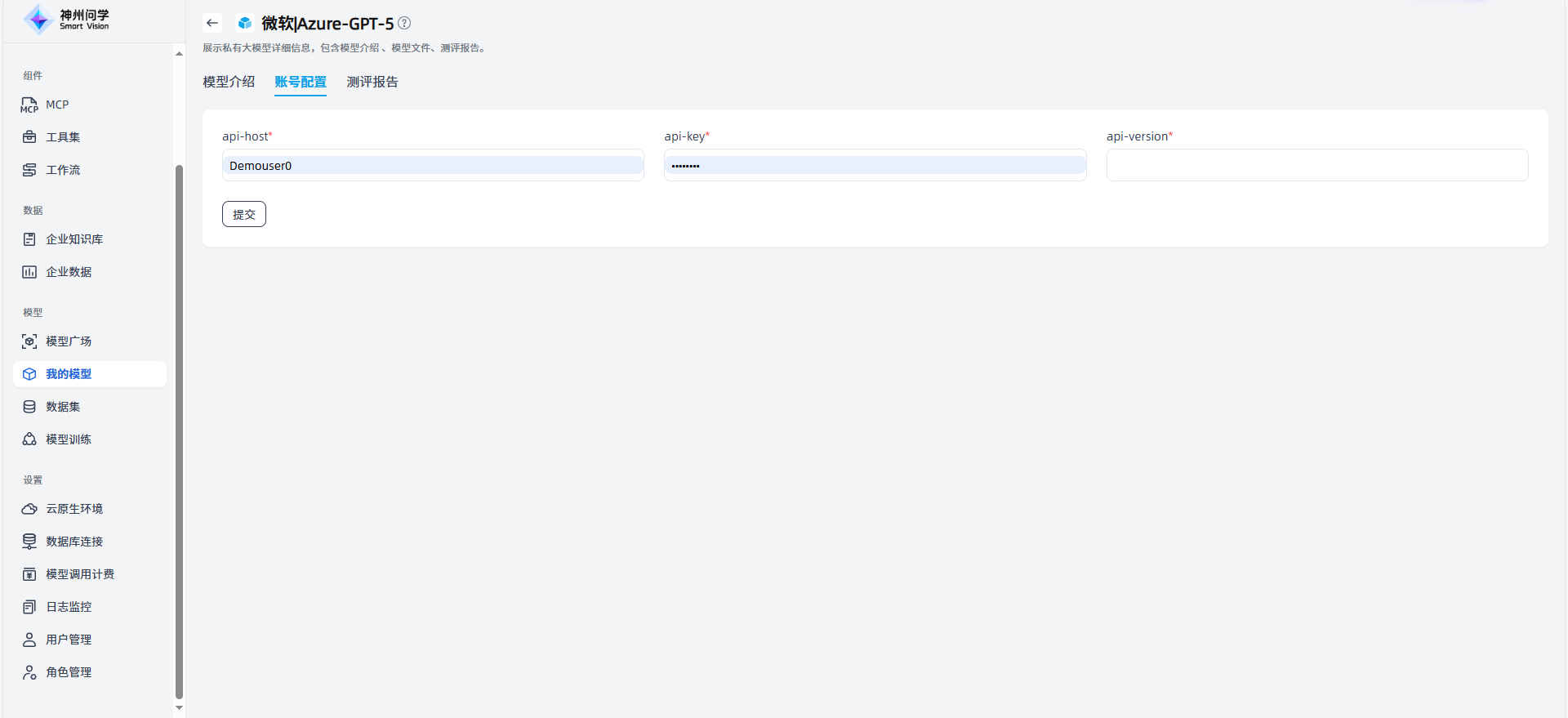Image resolution: width=1568 pixels, height=718 pixels.
Task: Open 企业知识库 knowledge base icon
Action: pyautogui.click(x=29, y=239)
